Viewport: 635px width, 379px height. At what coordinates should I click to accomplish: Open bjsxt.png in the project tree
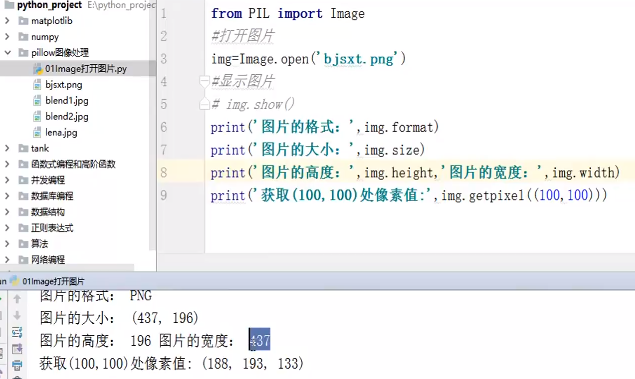point(58,85)
